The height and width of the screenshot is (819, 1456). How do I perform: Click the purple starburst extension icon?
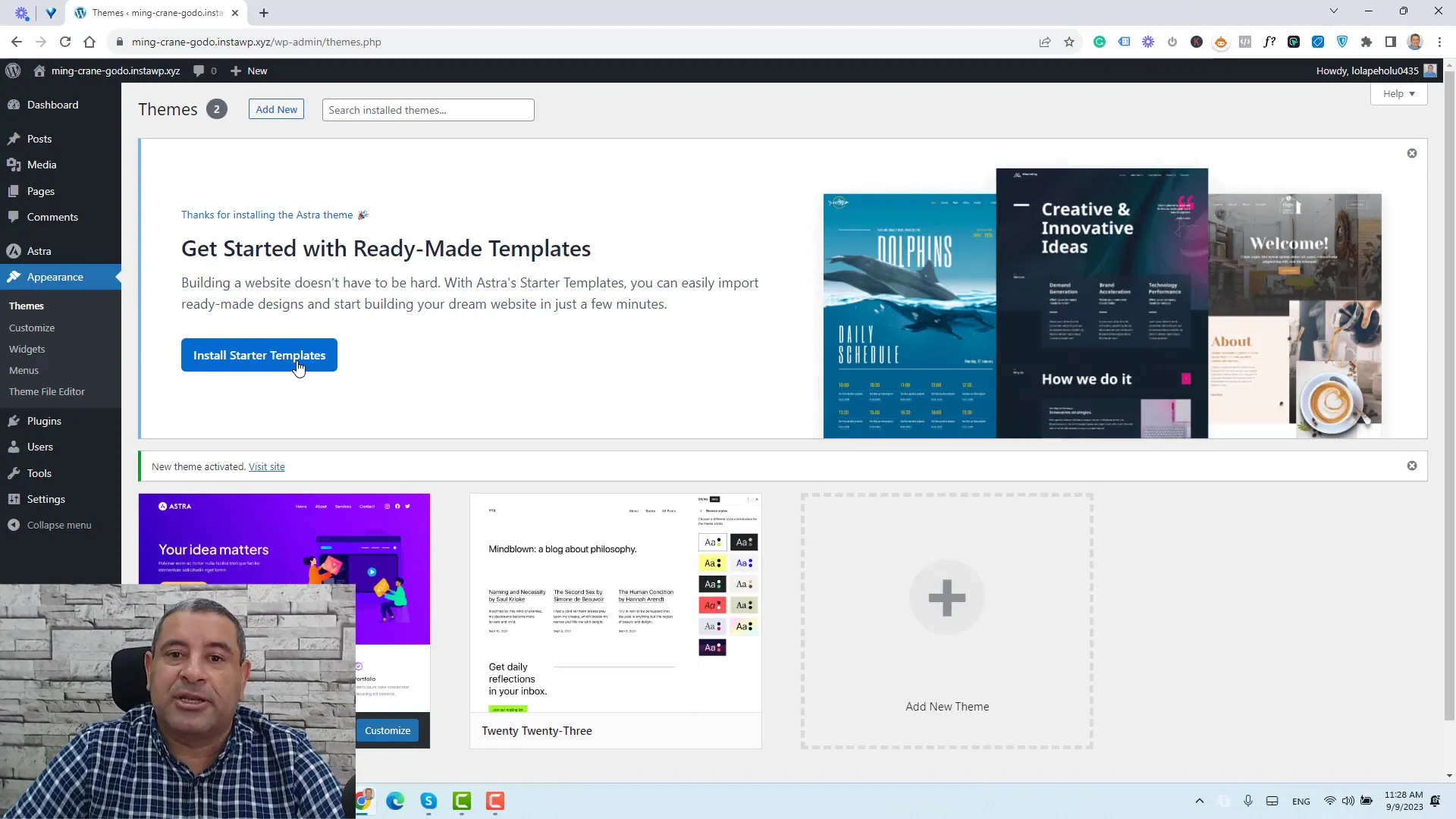tap(1148, 42)
